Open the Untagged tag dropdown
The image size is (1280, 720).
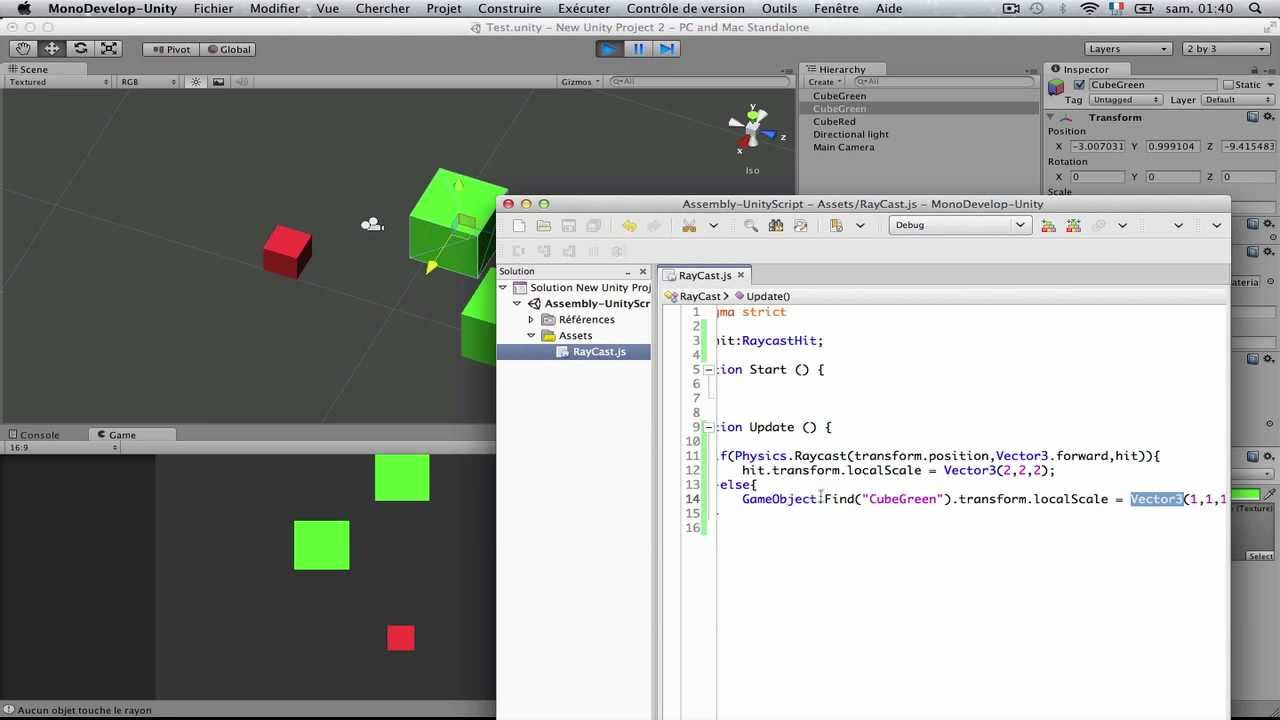[1125, 100]
